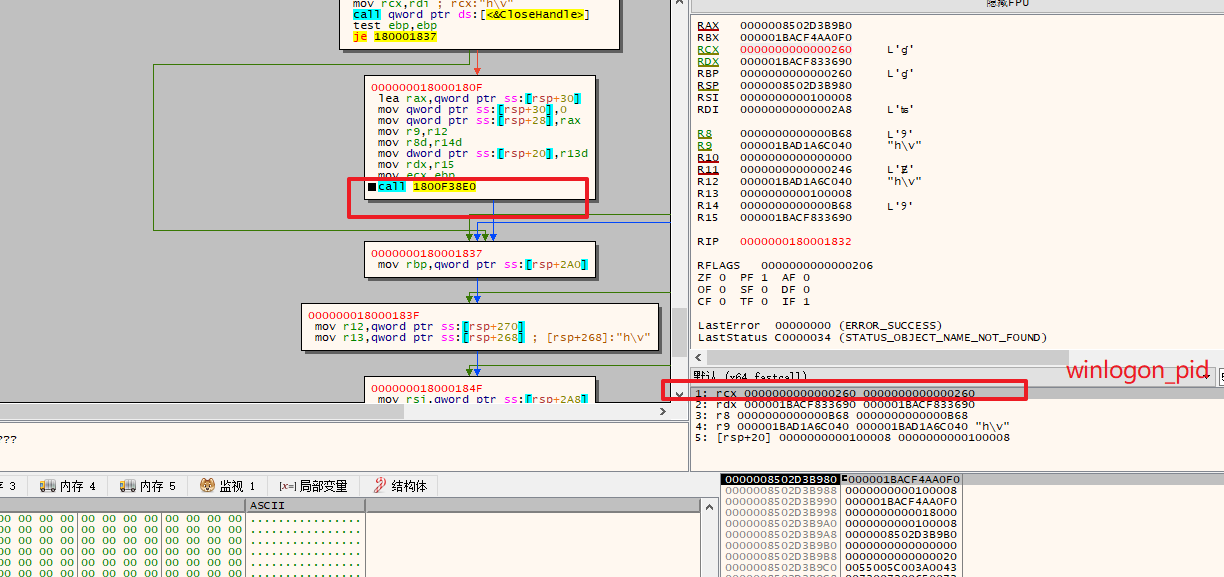Toggle the SF flag value

[x=764, y=289]
